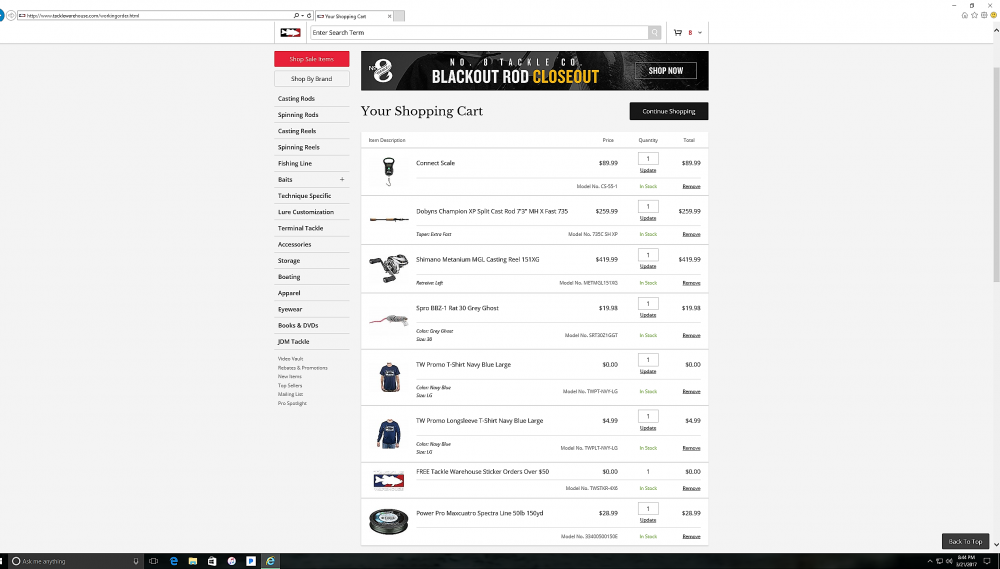Screen dimensions: 1000x569
Task: Launch Microsoft Edge from the taskbar
Action: click(x=173, y=561)
